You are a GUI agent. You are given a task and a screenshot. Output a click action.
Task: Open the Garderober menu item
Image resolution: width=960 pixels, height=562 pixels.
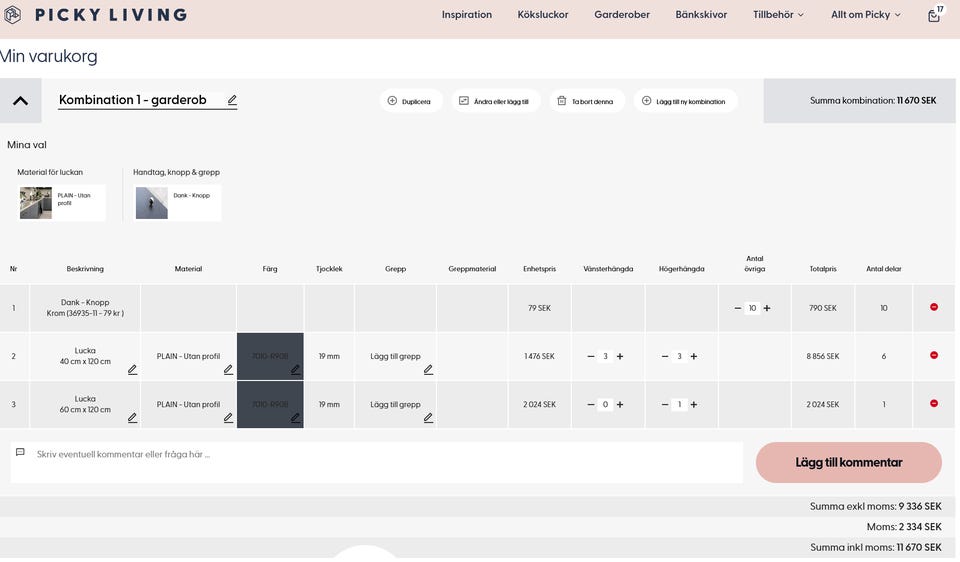pyautogui.click(x=621, y=15)
